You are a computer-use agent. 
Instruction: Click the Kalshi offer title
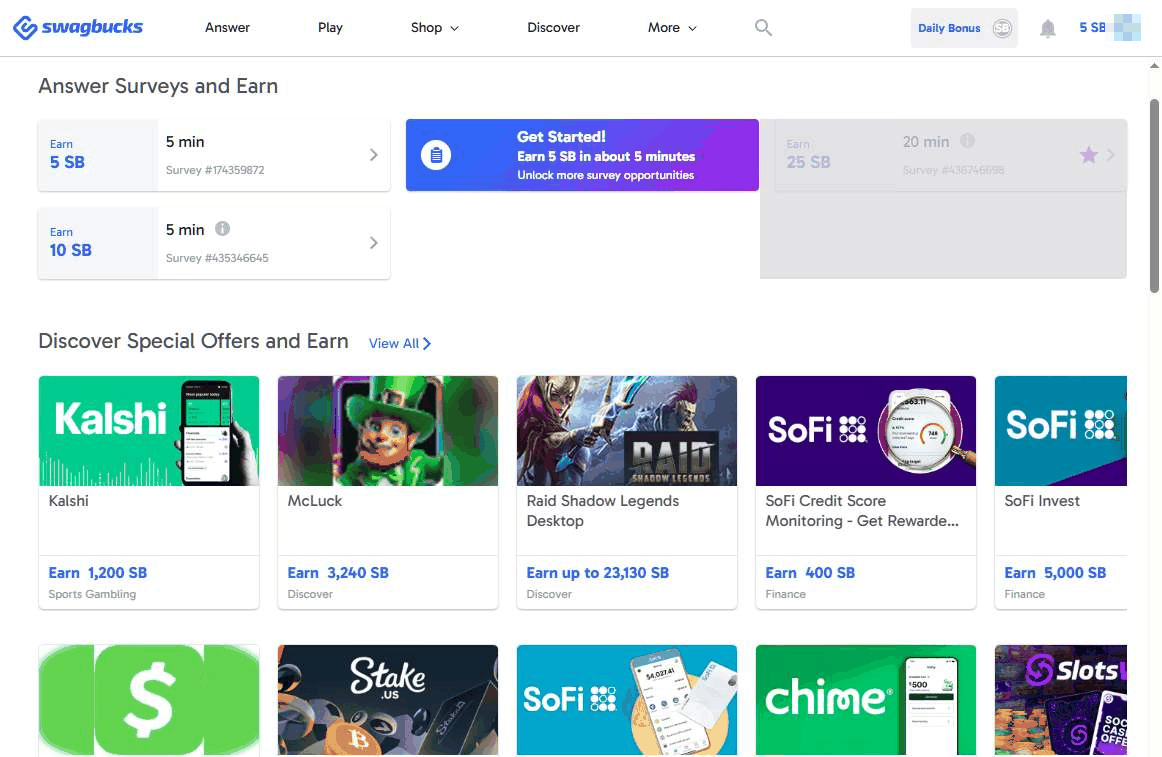pyautogui.click(x=68, y=500)
